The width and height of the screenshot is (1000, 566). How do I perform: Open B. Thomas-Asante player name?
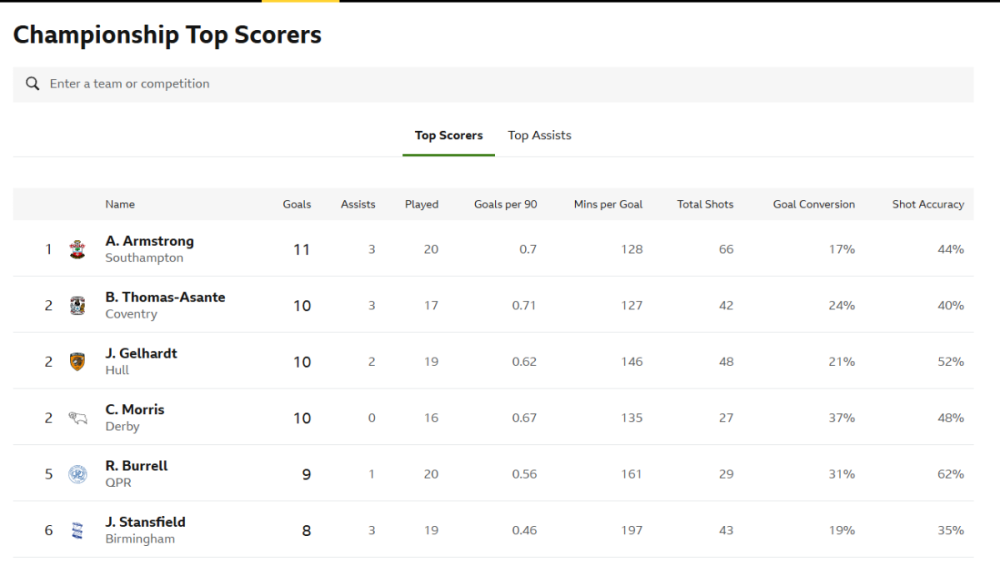165,297
